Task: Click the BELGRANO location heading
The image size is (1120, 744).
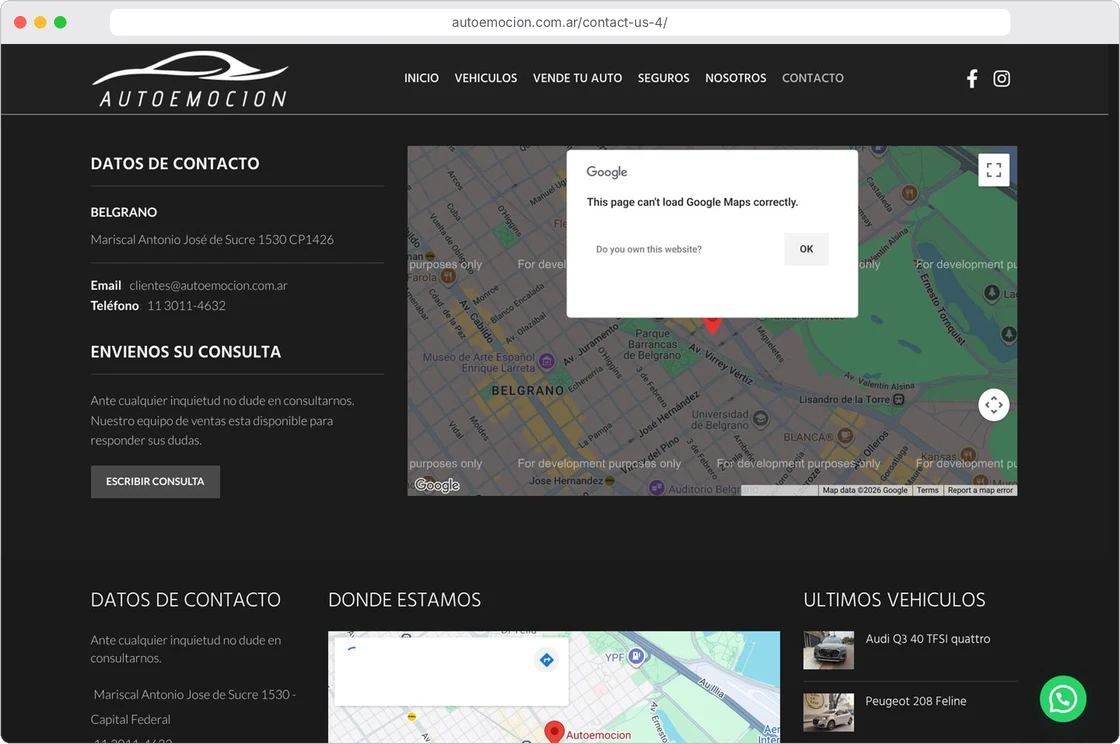Action: pos(124,212)
